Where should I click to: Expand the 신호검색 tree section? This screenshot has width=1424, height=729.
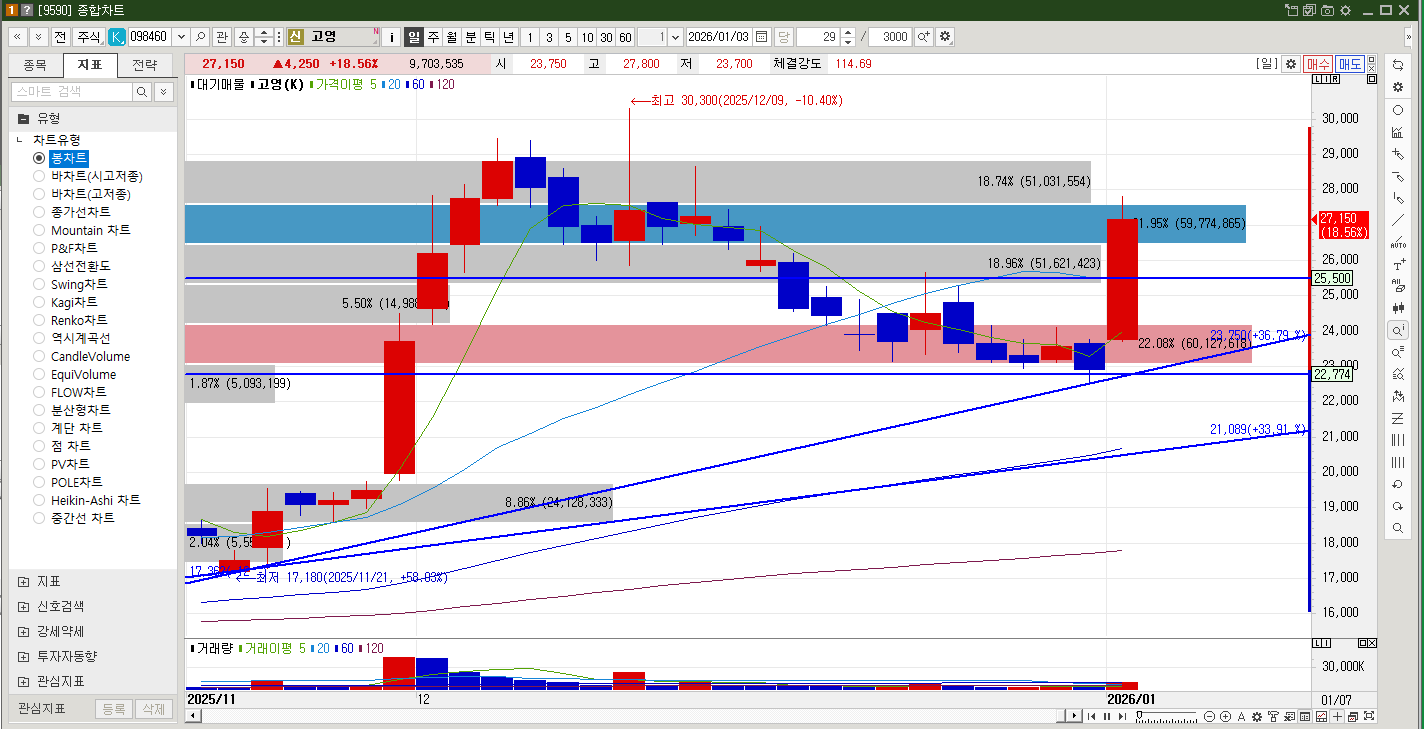pos(23,606)
